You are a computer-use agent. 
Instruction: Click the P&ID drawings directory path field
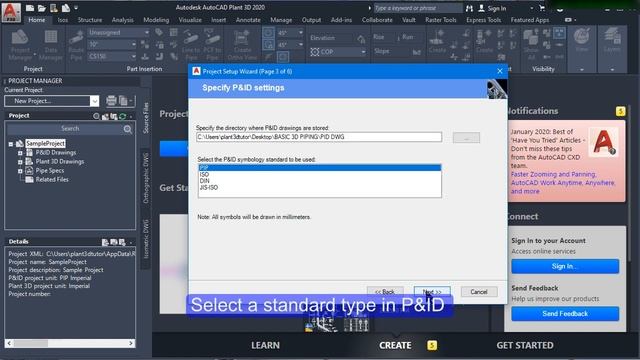pyautogui.click(x=319, y=137)
